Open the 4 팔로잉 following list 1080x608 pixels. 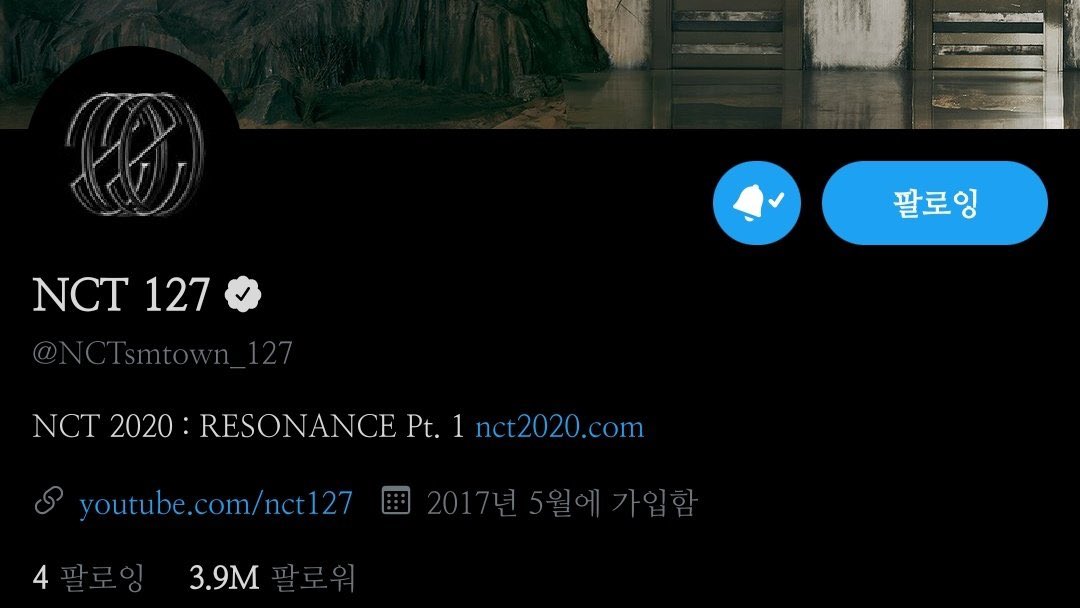(88, 577)
